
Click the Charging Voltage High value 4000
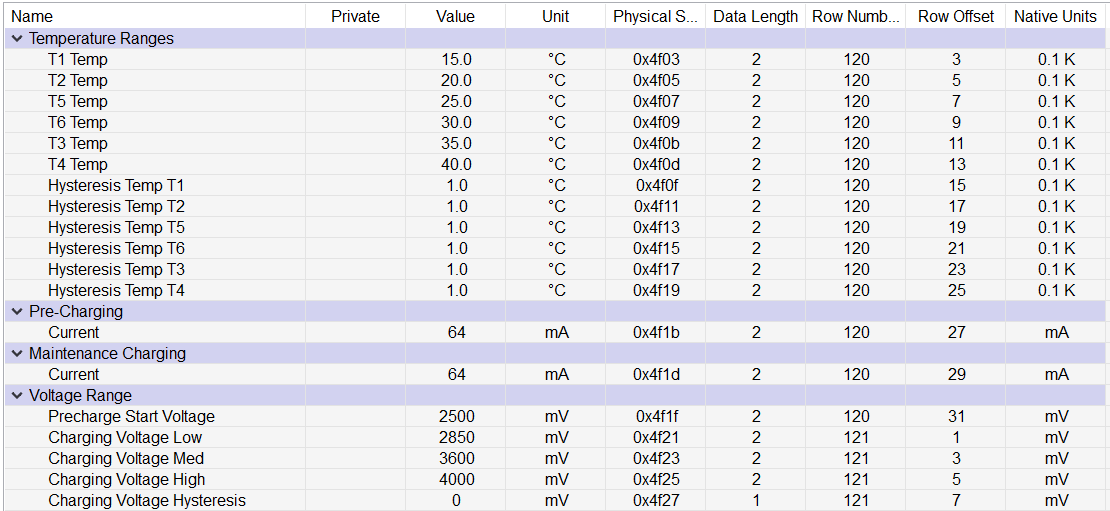pos(456,480)
